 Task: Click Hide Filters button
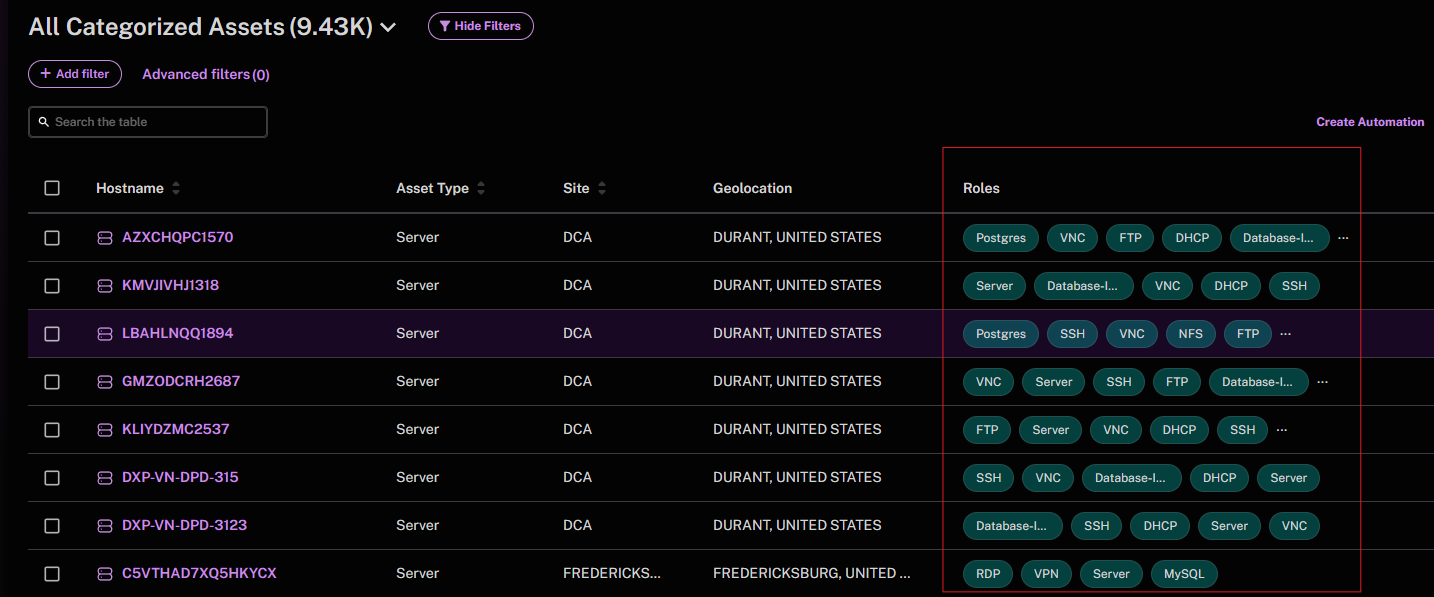point(481,26)
